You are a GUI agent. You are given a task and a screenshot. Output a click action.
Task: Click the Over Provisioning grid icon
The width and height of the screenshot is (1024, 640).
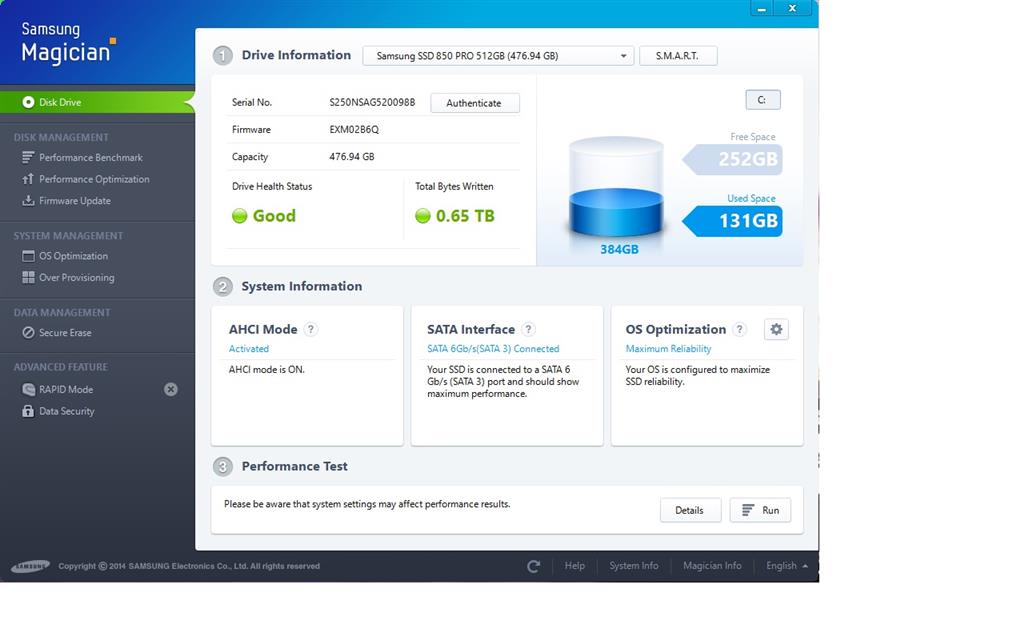click(x=28, y=278)
